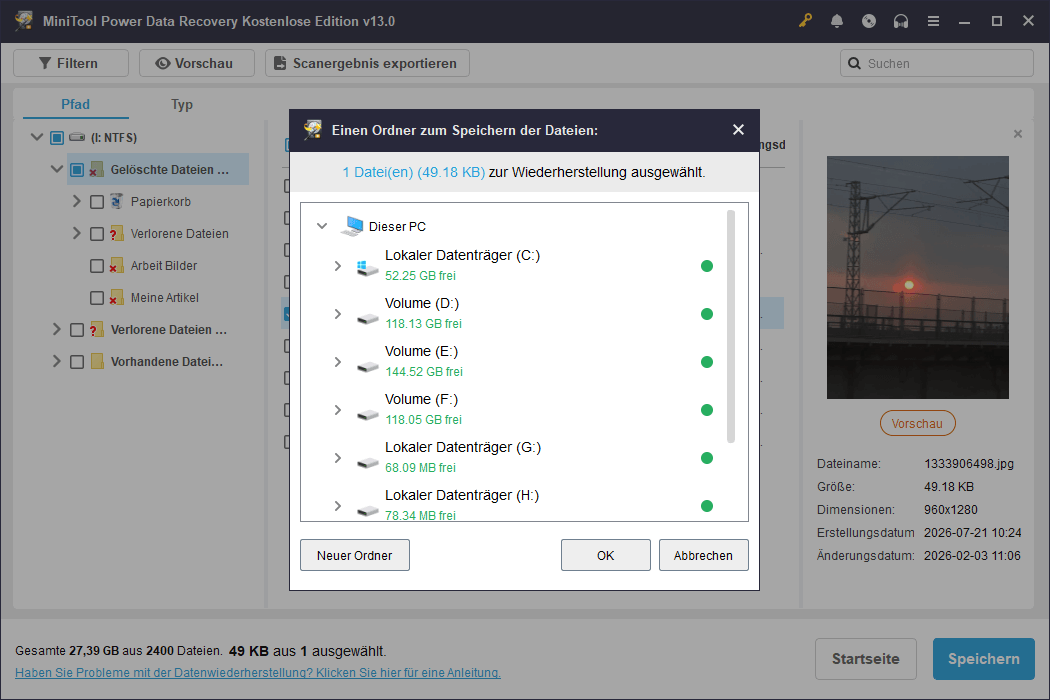Viewport: 1050px width, 700px height.
Task: Click the Volume D: drive icon
Action: pyautogui.click(x=367, y=318)
